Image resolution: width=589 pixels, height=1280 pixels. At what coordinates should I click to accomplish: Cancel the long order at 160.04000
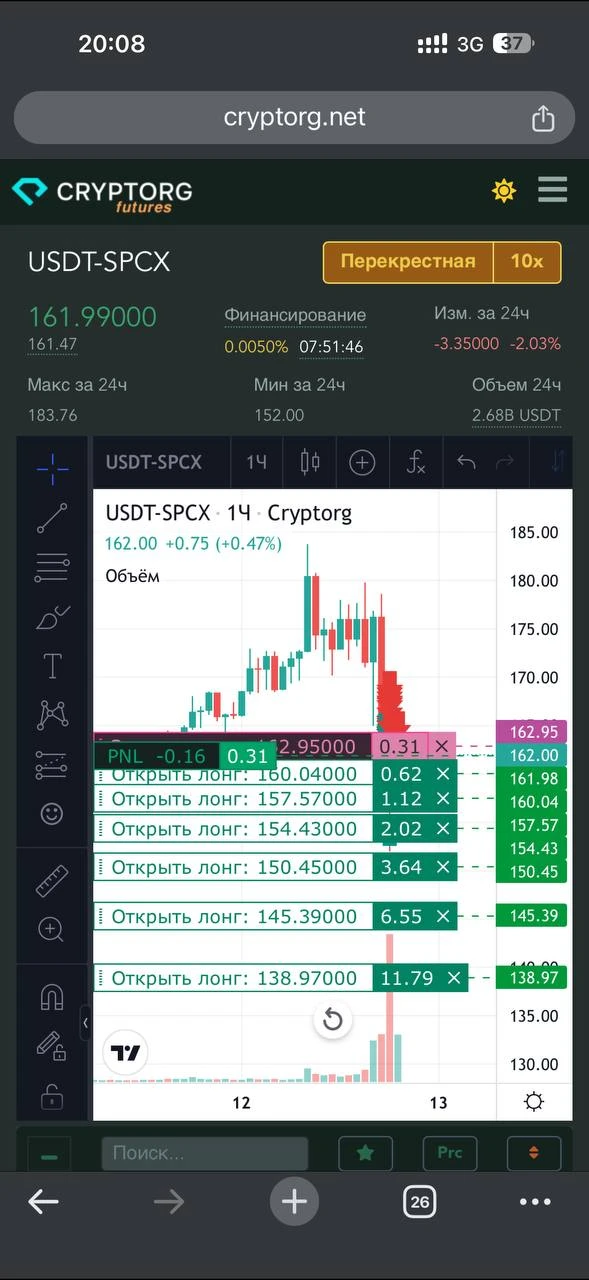[443, 774]
